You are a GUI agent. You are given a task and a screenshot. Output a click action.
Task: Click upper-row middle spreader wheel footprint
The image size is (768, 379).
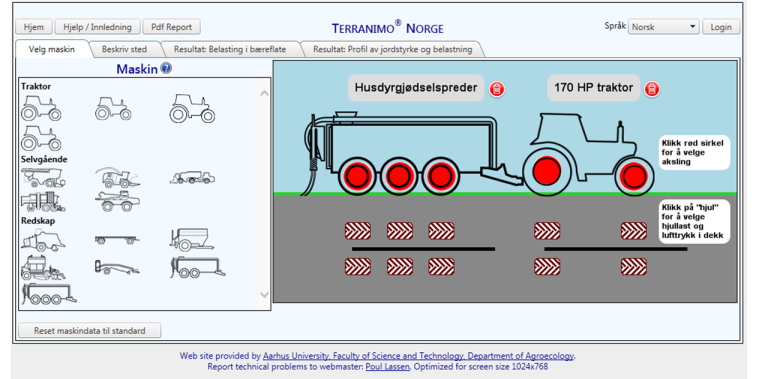(x=400, y=231)
